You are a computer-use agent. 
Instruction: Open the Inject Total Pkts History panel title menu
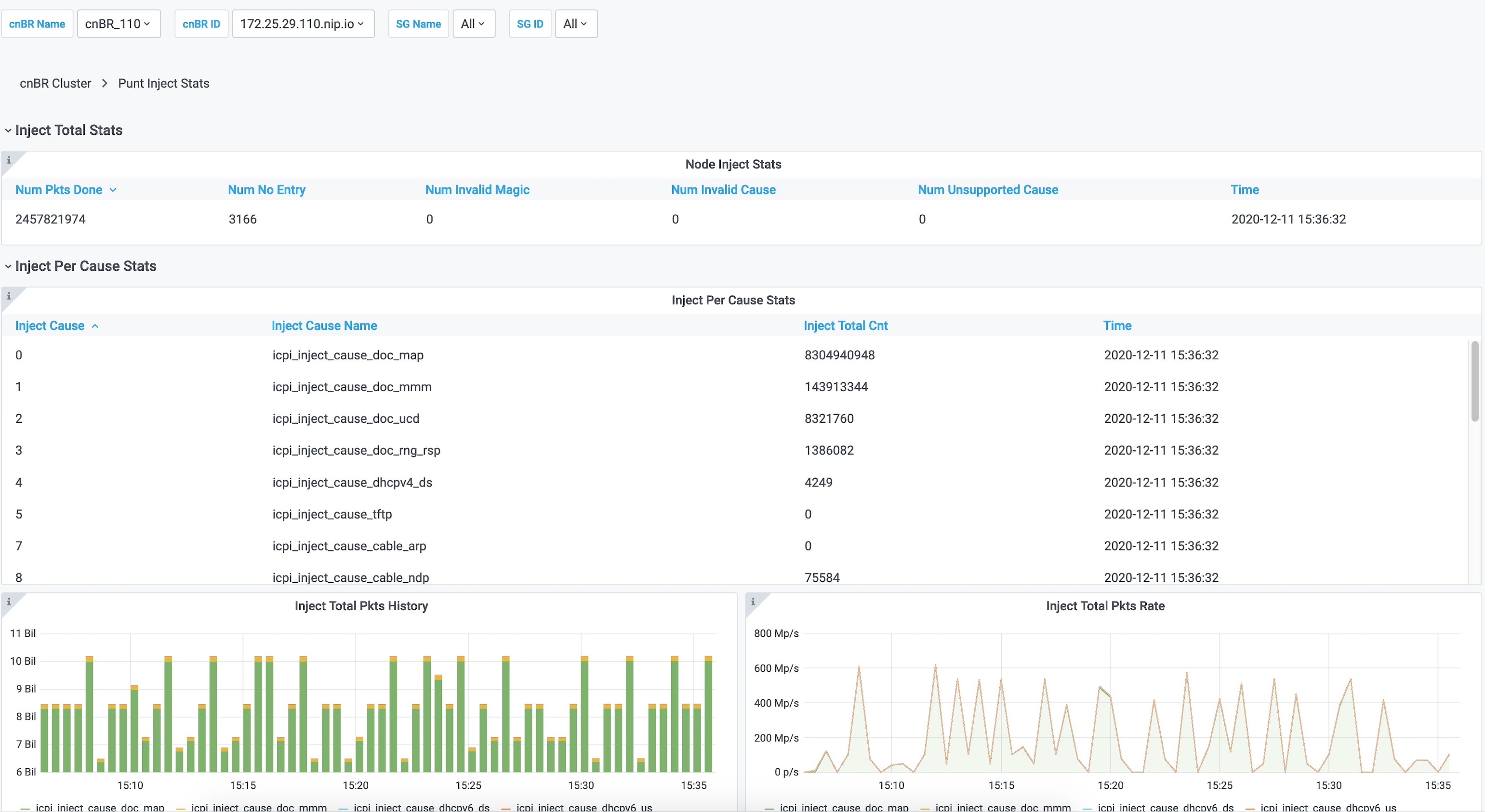pyautogui.click(x=361, y=606)
